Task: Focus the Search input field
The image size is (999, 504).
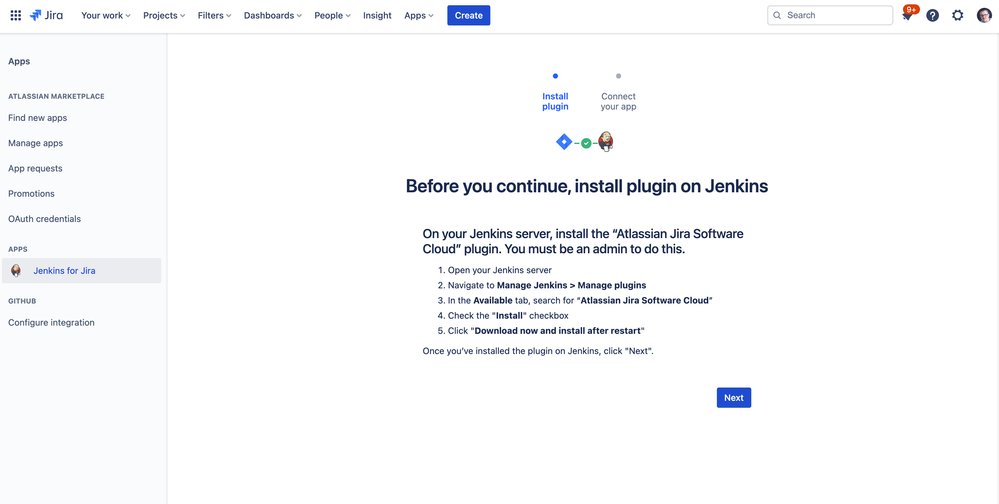Action: 830,15
